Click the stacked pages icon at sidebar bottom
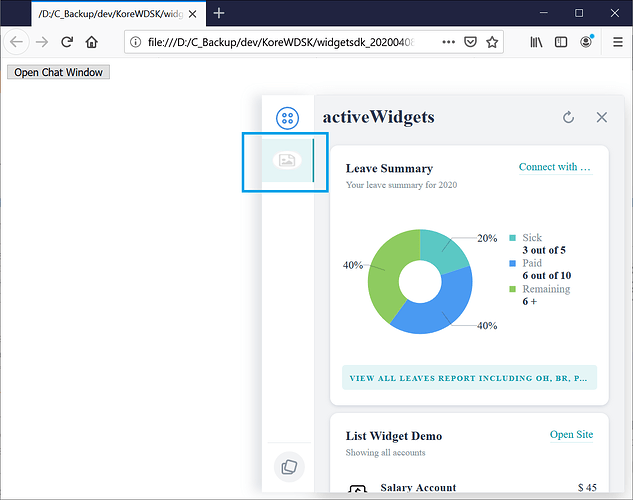The width and height of the screenshot is (633, 500). tap(288, 466)
